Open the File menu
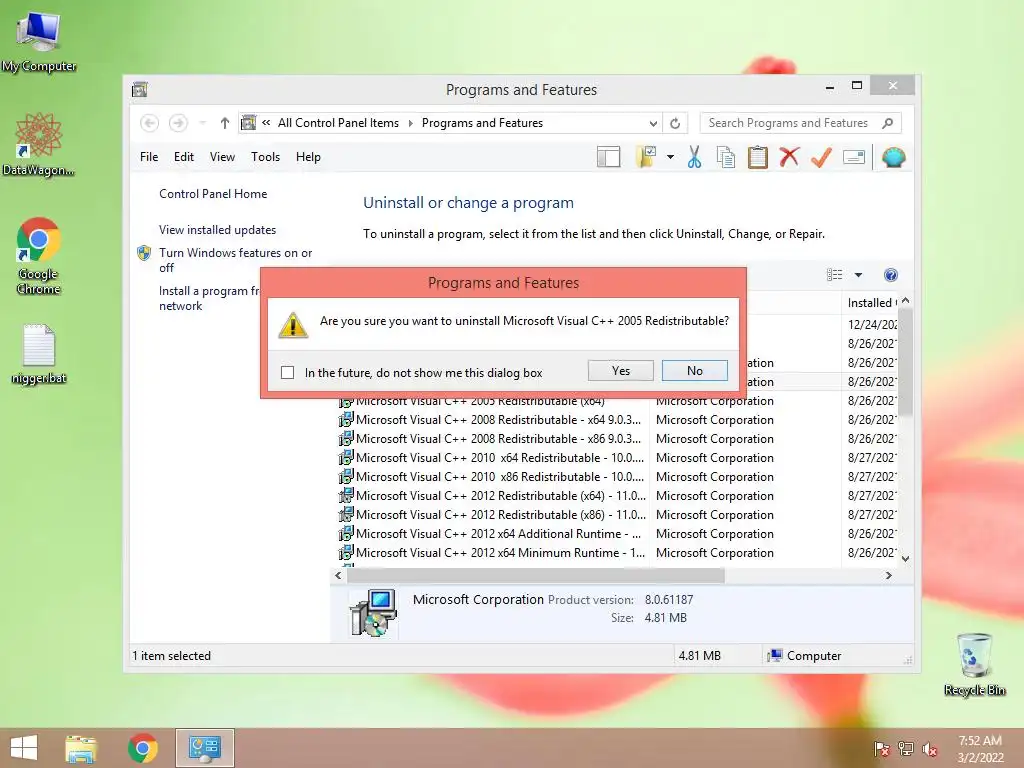This screenshot has height=768, width=1024. pos(149,157)
